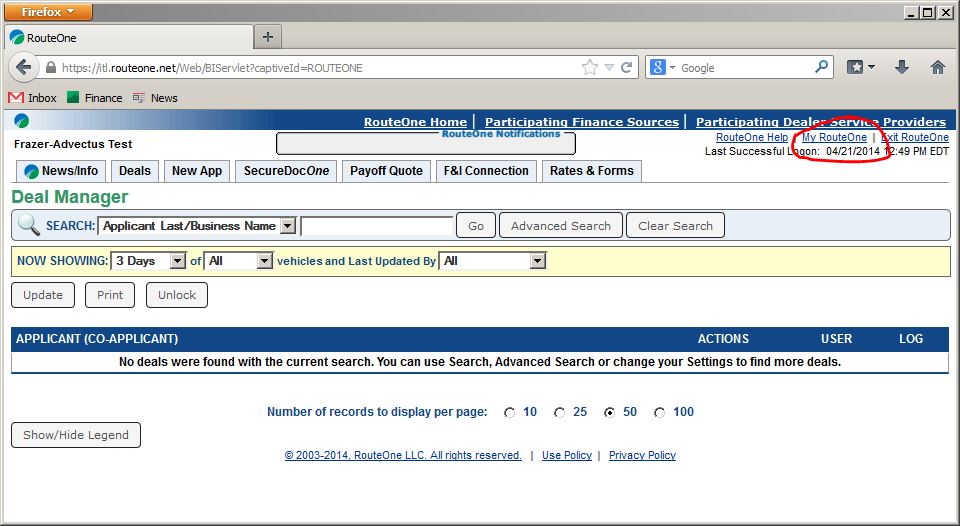960x526 pixels.
Task: Go to the browser Home icon
Action: 937,67
